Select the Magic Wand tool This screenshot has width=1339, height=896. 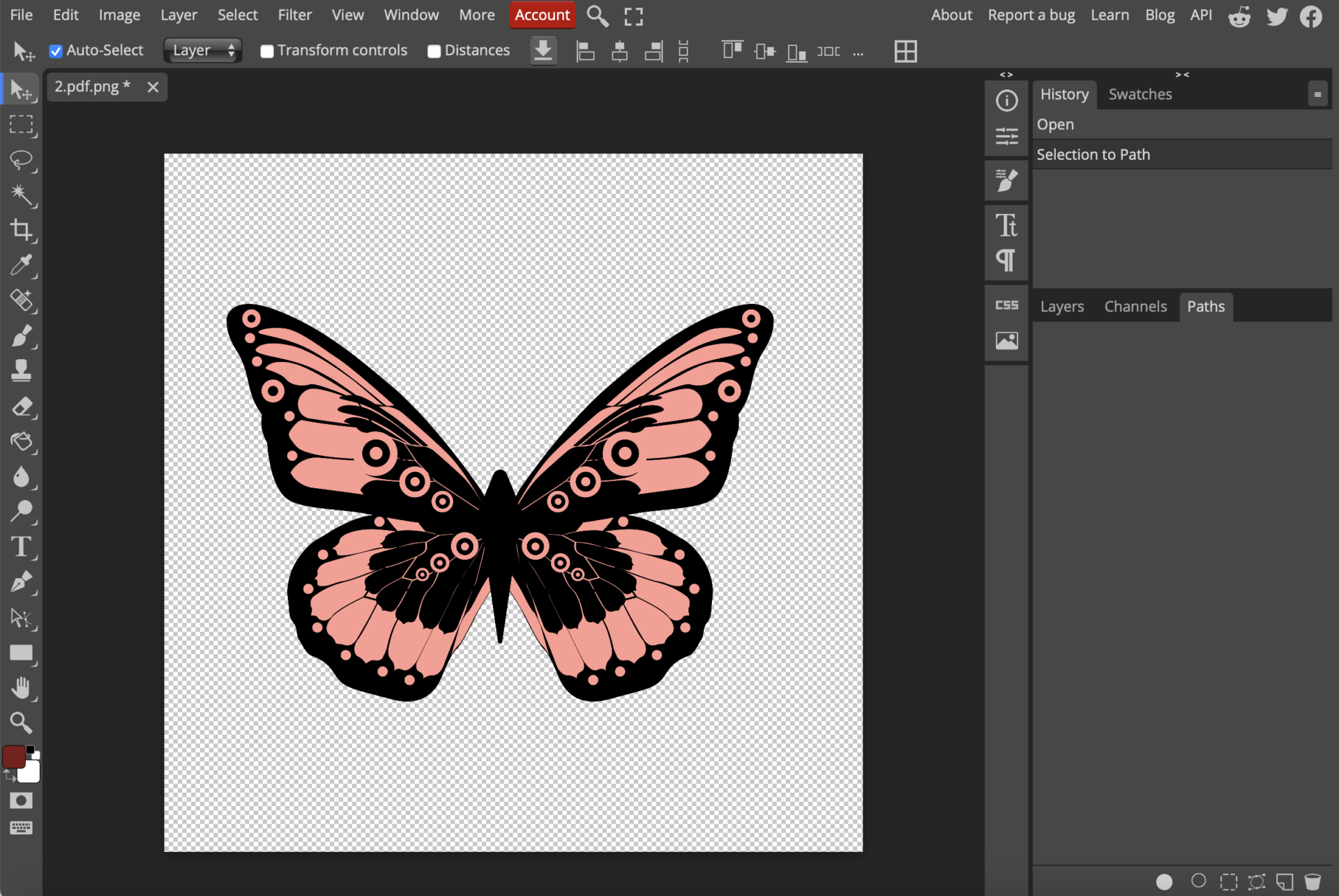click(21, 195)
